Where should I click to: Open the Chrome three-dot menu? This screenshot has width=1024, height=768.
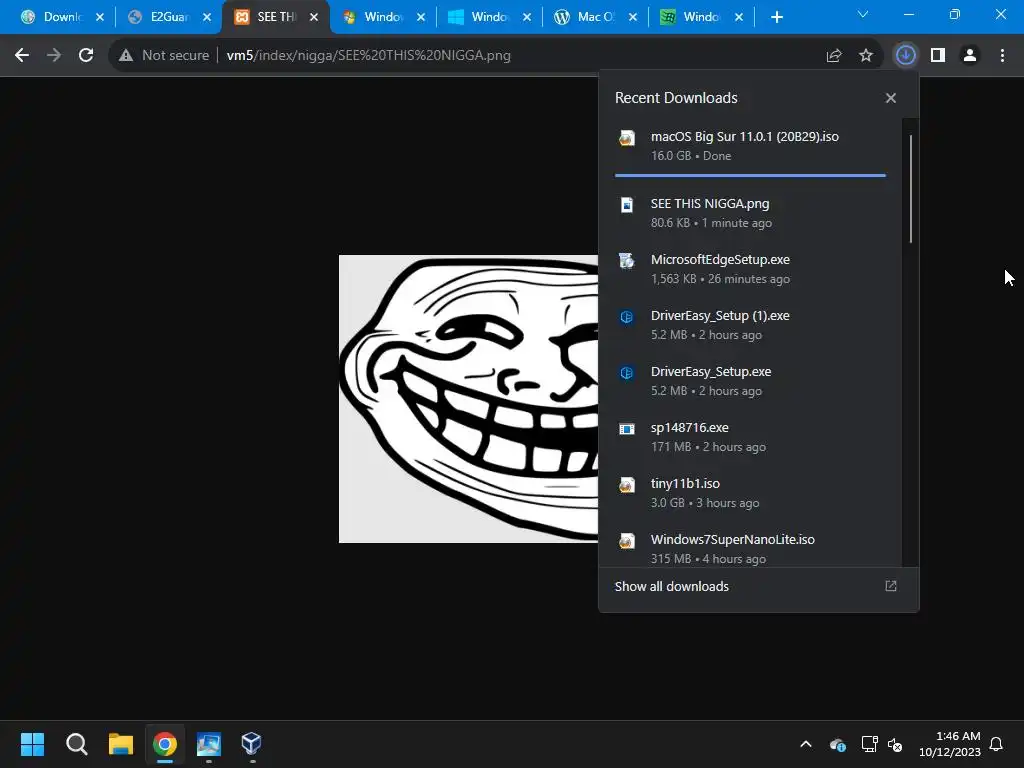click(1002, 56)
